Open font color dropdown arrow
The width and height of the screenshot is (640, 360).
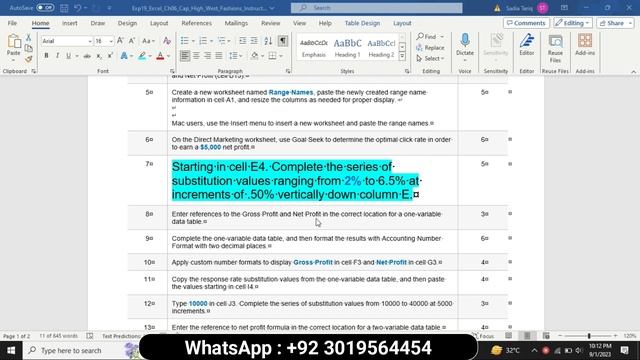click(x=169, y=56)
